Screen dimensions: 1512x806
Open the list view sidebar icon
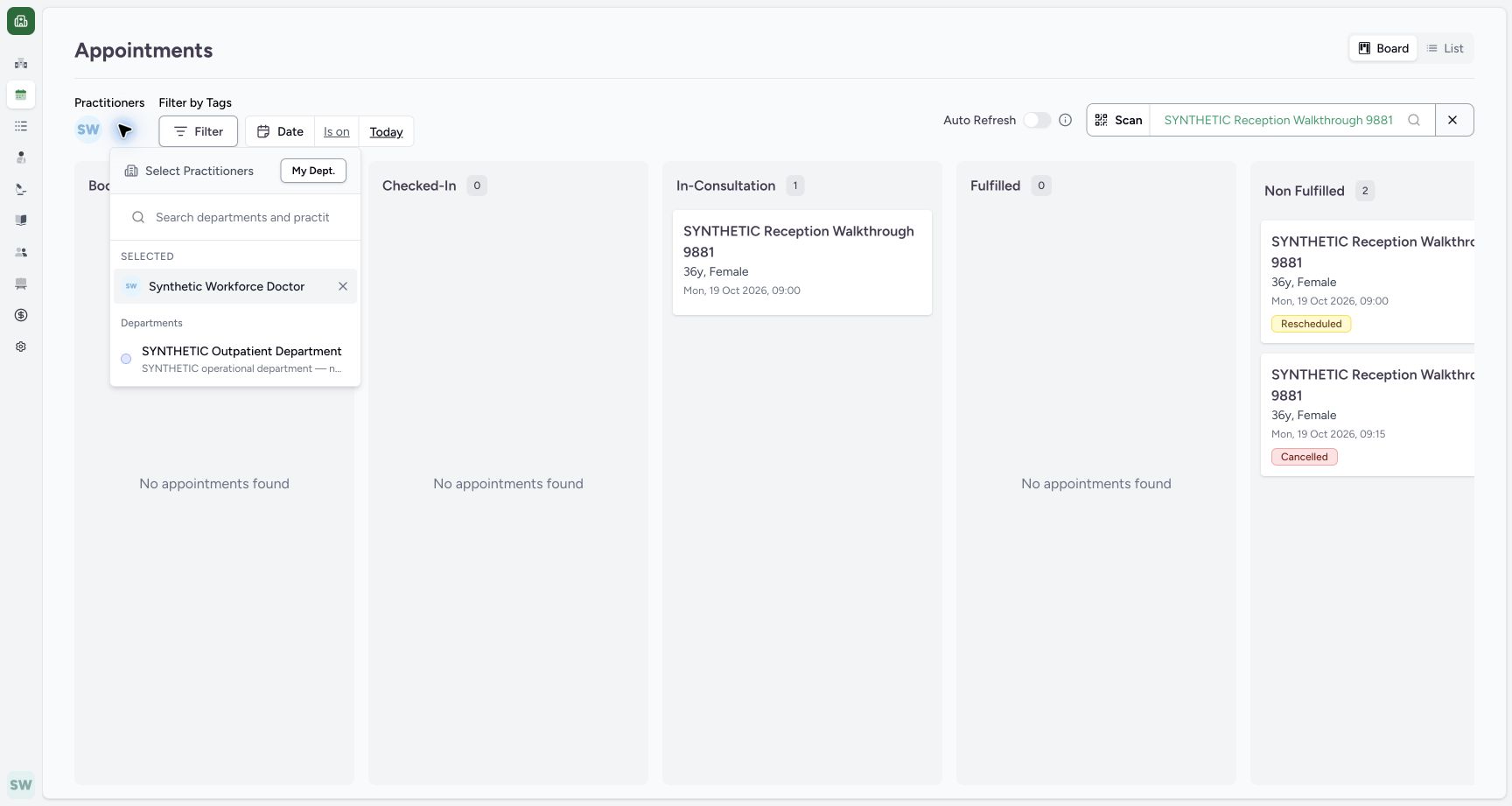[21, 126]
